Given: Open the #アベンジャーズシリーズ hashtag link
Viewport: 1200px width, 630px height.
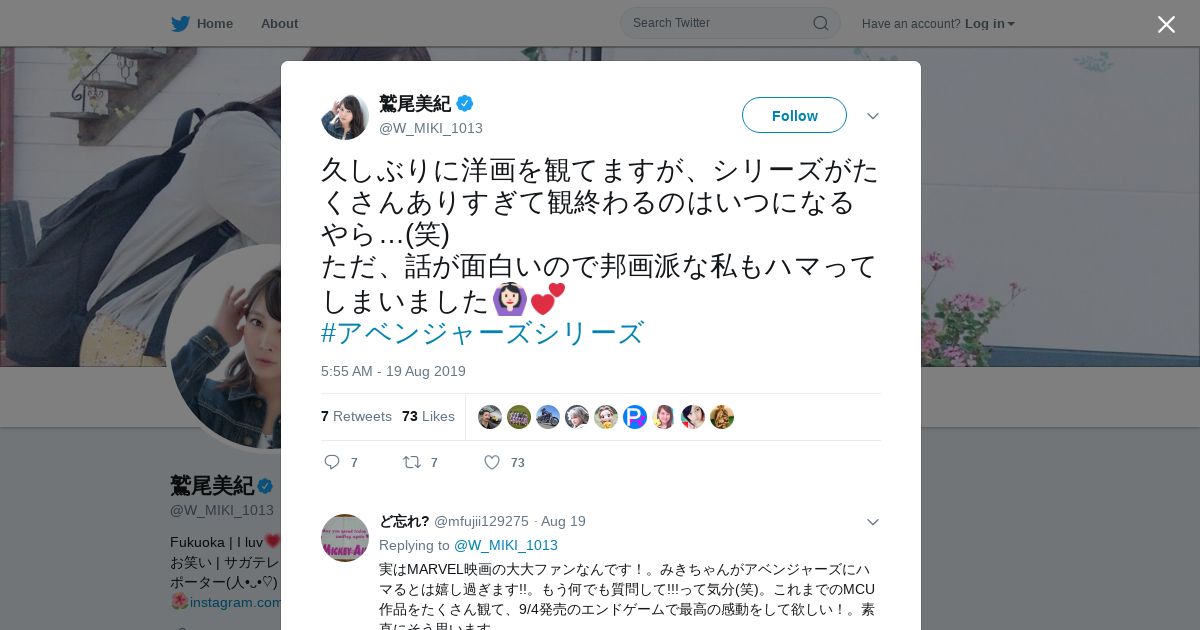Looking at the screenshot, I should (x=482, y=333).
